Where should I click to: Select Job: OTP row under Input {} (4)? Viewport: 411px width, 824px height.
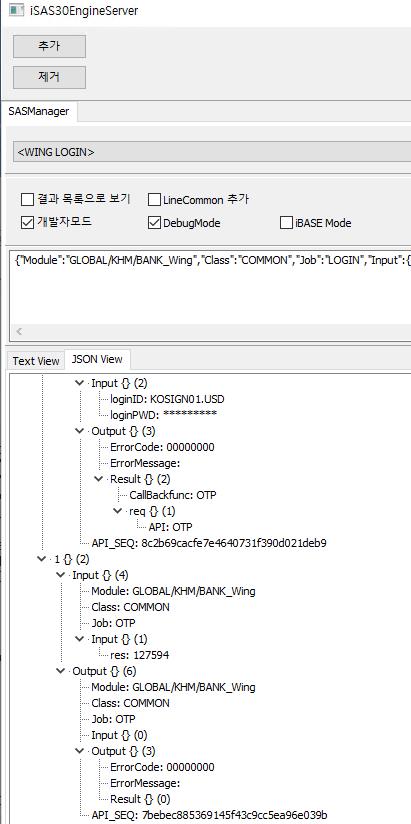pos(113,623)
